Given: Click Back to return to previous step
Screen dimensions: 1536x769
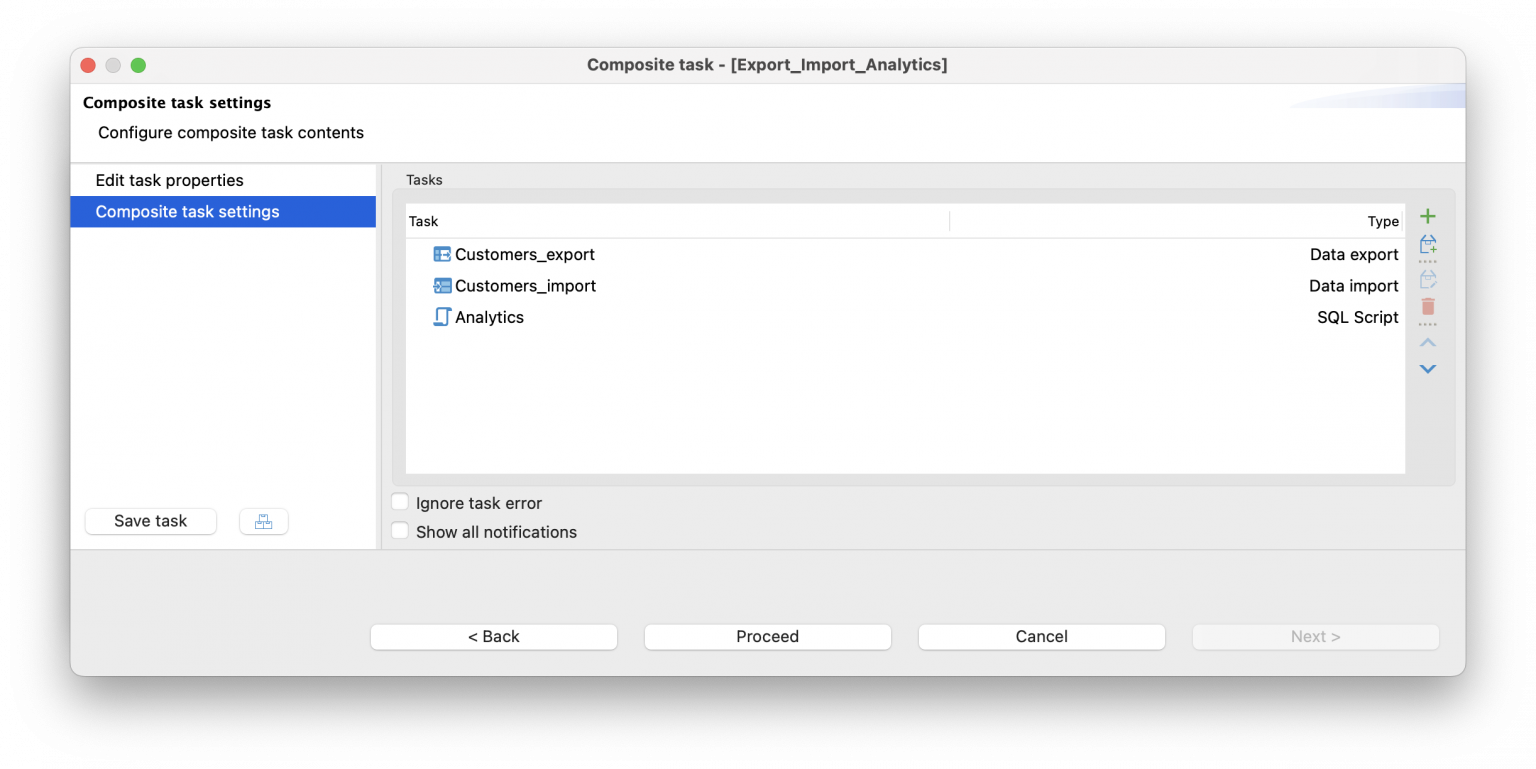Looking at the screenshot, I should tap(493, 636).
